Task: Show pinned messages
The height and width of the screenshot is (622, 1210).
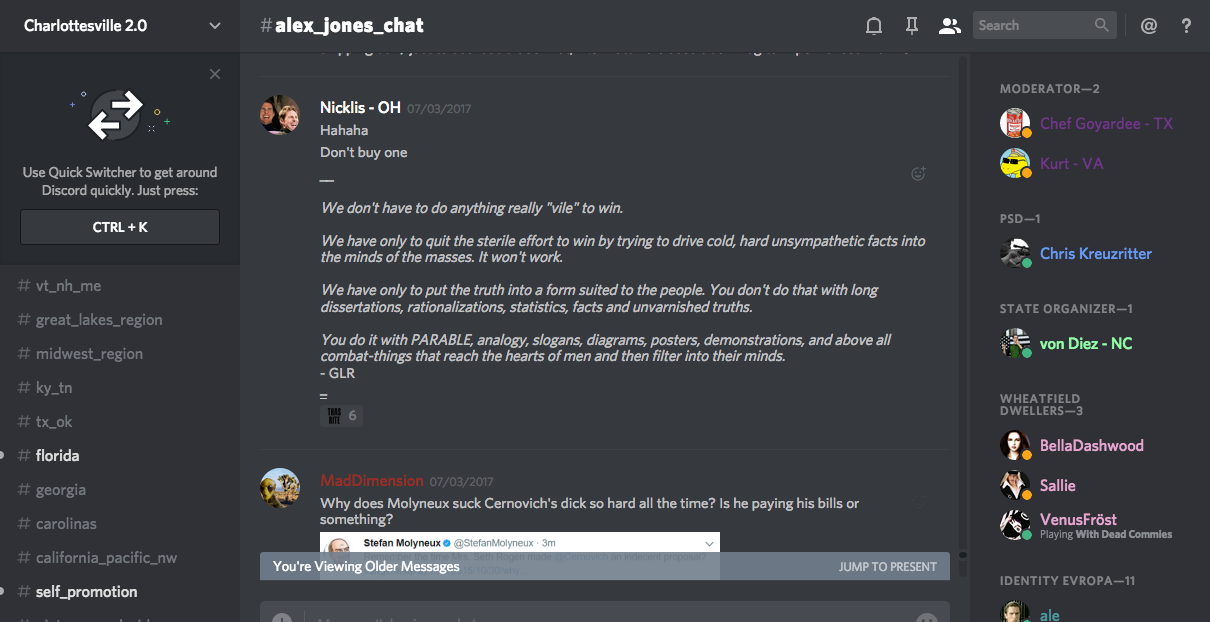Action: (911, 26)
